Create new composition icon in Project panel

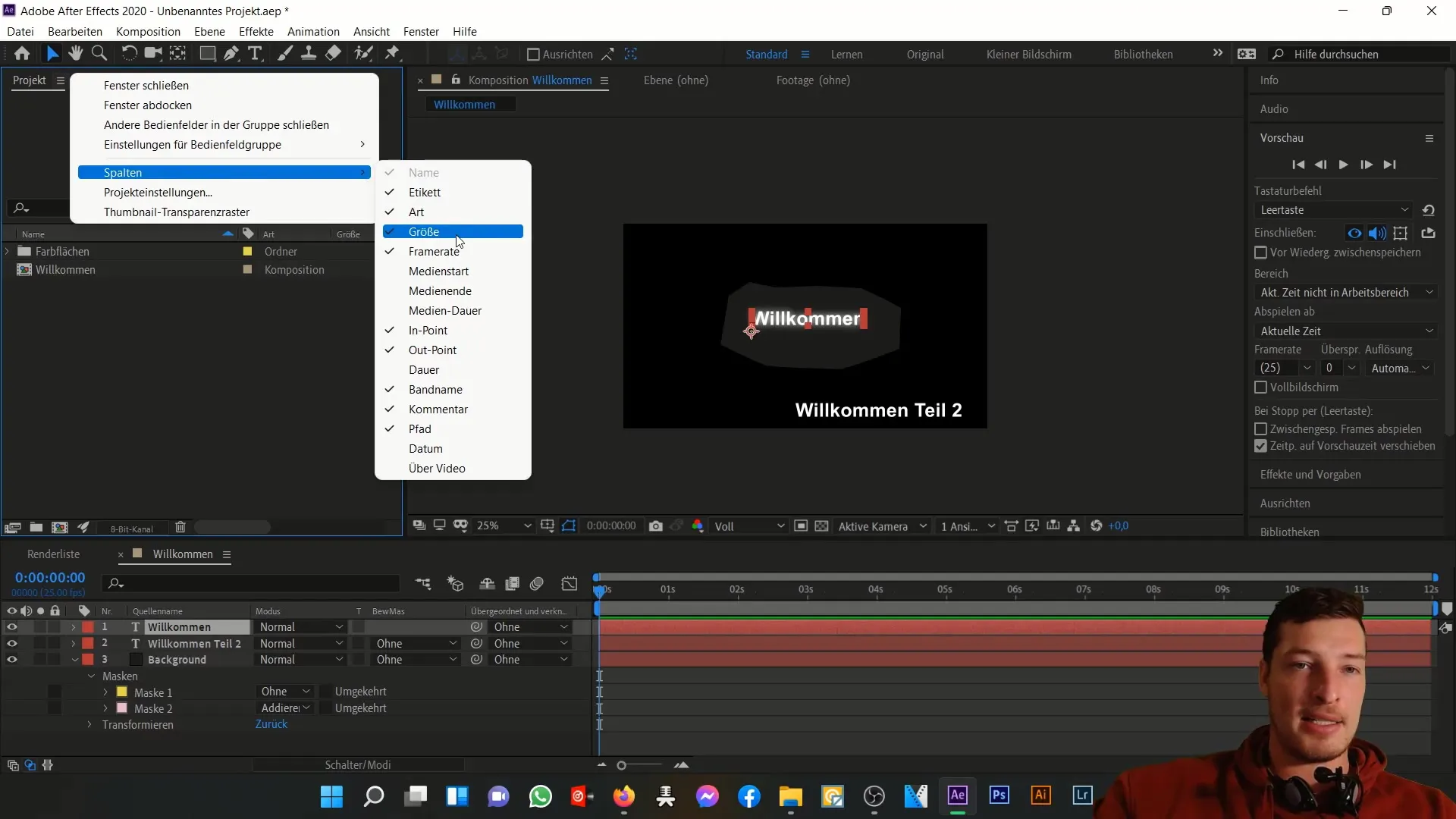coord(60,527)
